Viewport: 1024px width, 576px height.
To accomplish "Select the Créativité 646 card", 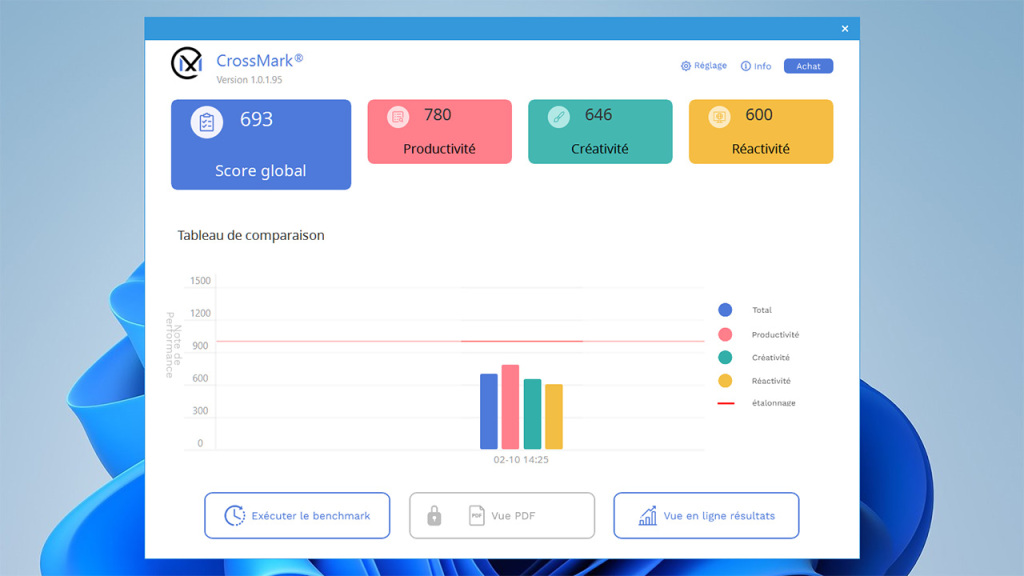I will coord(600,131).
